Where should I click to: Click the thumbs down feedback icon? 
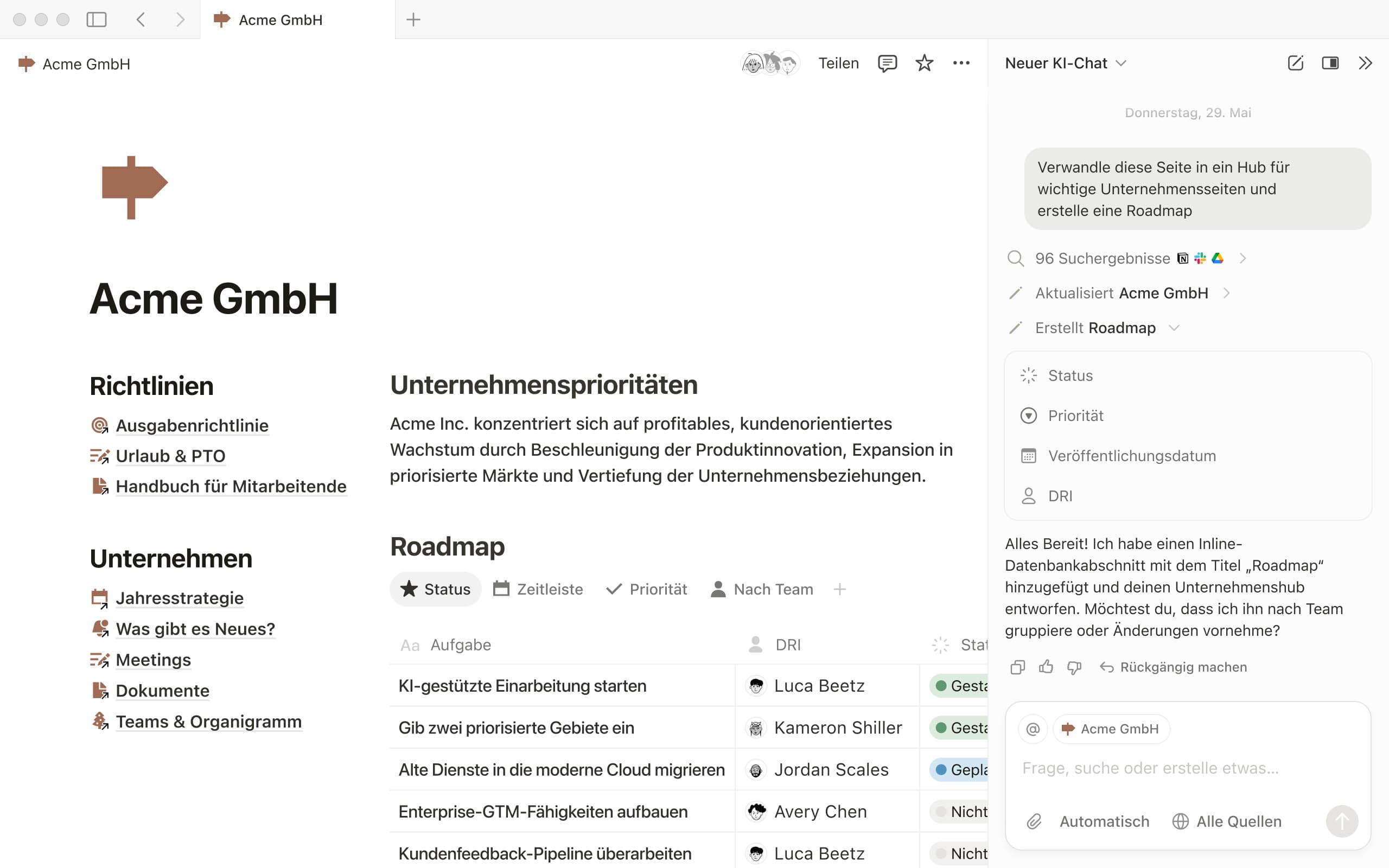coord(1074,667)
